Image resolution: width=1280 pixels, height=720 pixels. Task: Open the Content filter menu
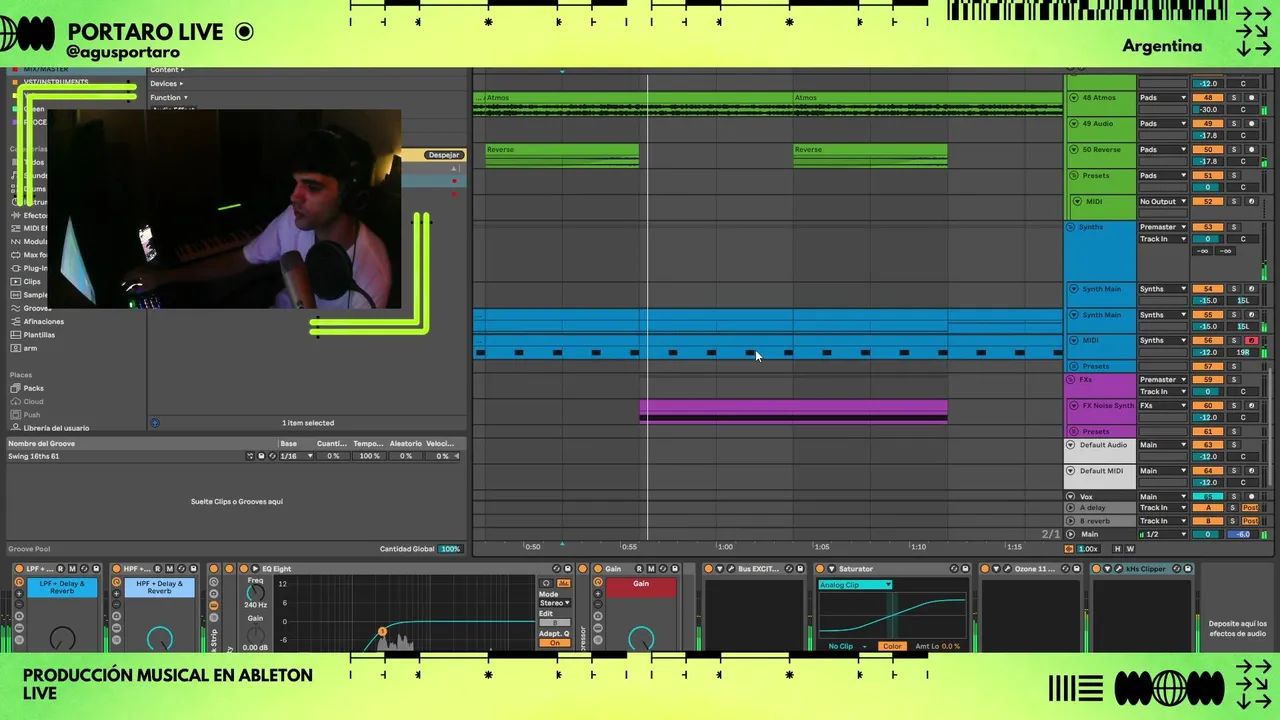point(167,70)
